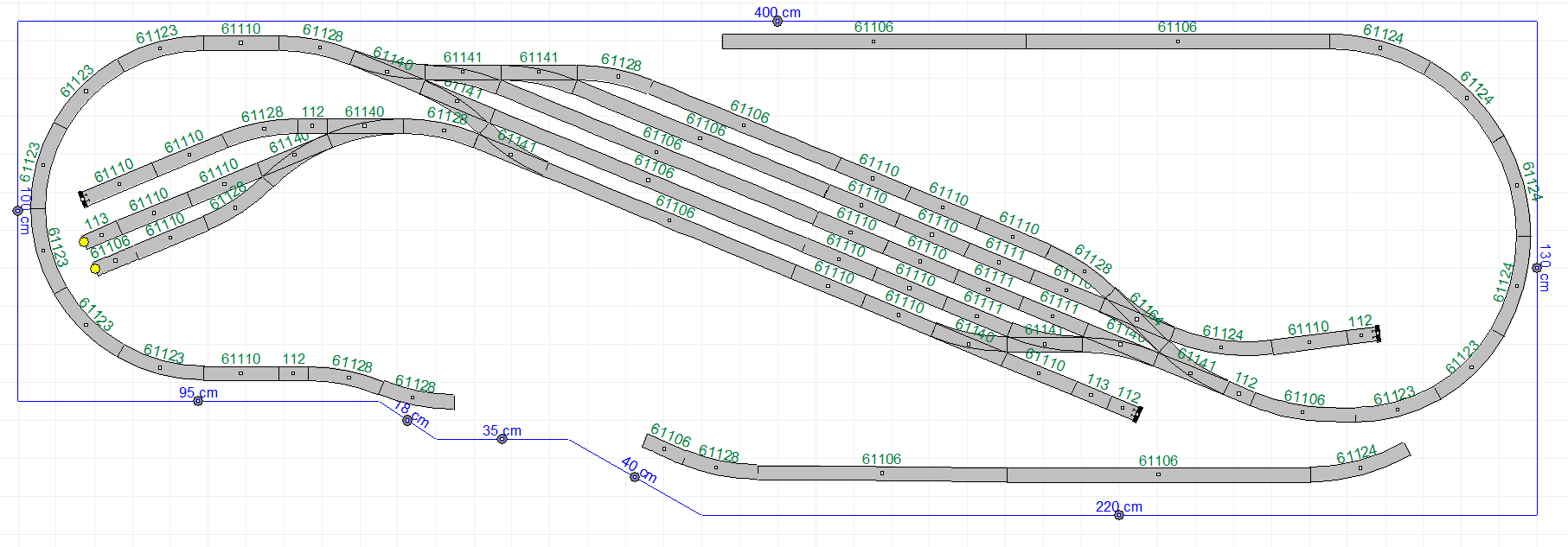Select the 78 cm diagonal edge handle
Viewport: 1568px width, 547px height.
(x=407, y=421)
